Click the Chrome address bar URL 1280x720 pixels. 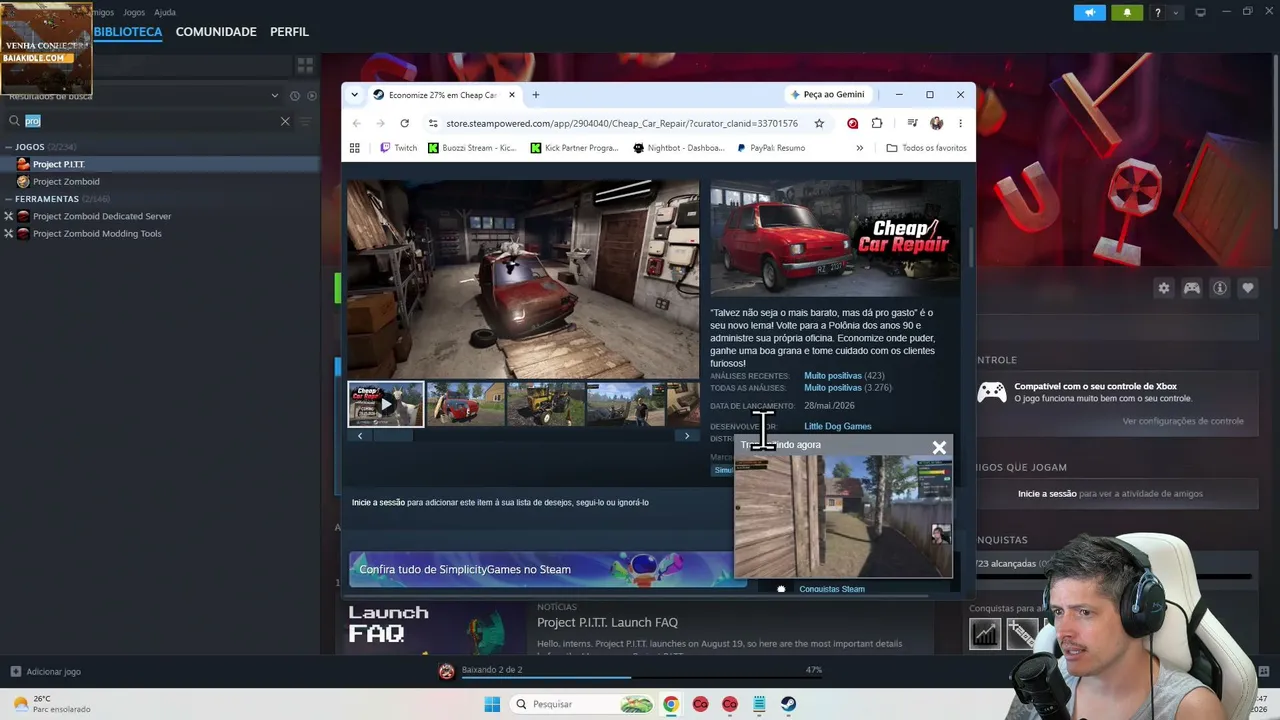622,123
